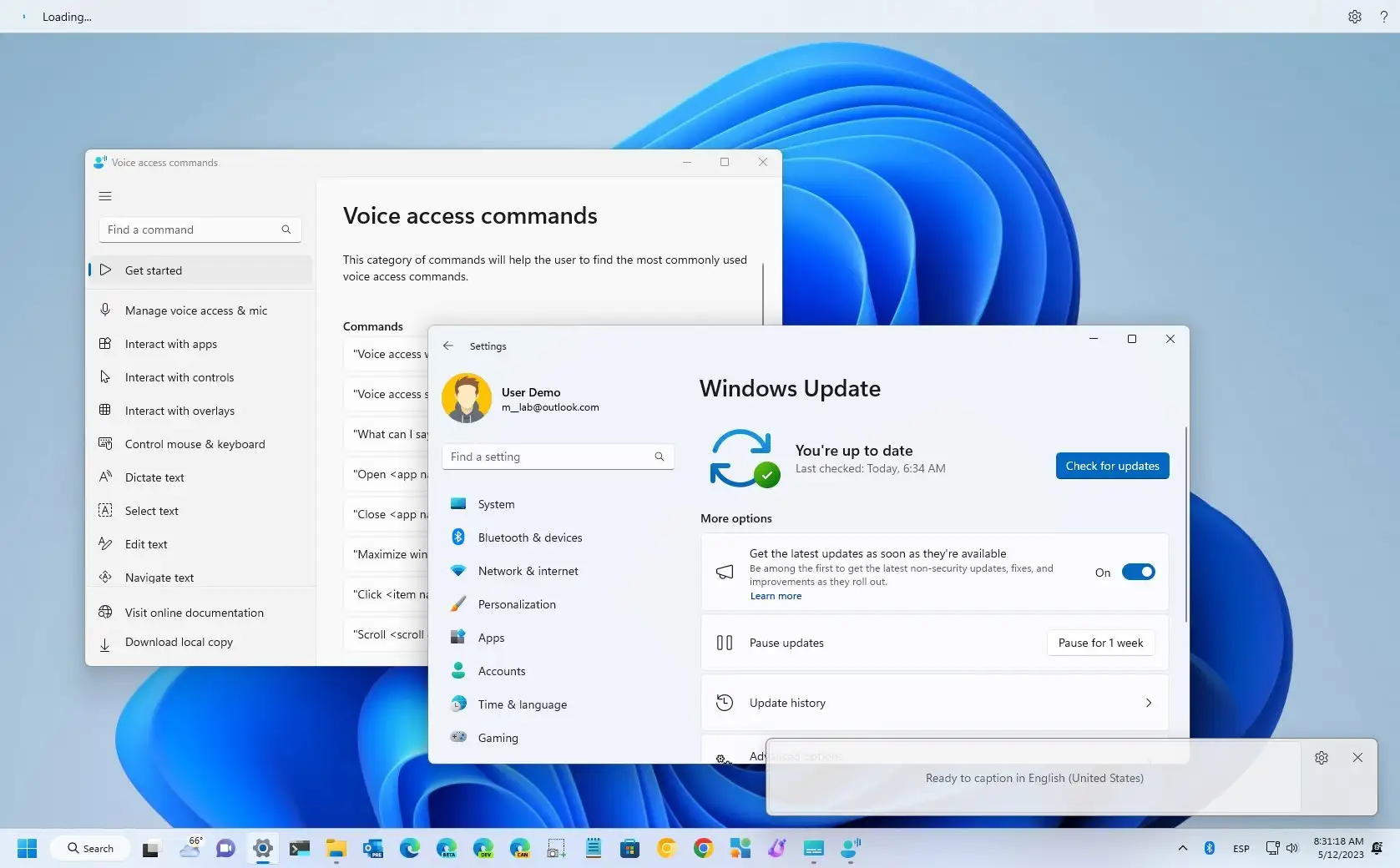Click the Pause updates icon

click(x=725, y=643)
